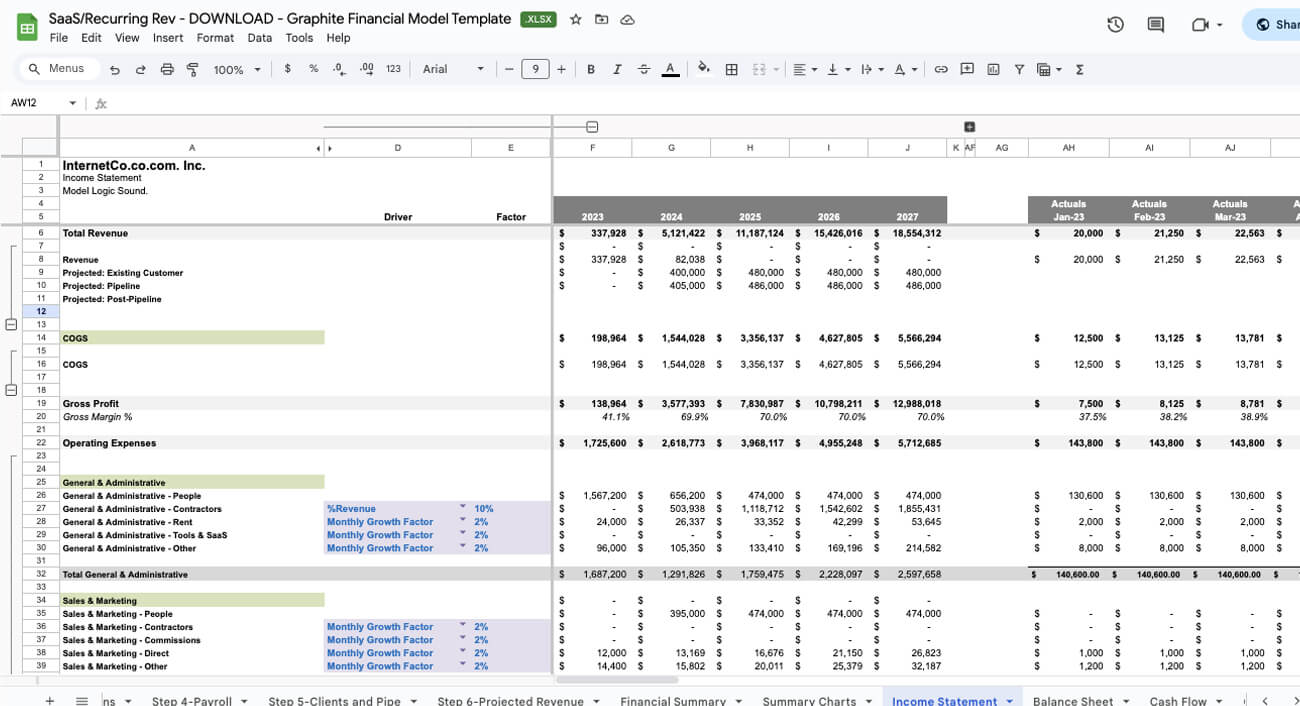View the cloud save status
This screenshot has width=1300, height=706.
pos(627,20)
